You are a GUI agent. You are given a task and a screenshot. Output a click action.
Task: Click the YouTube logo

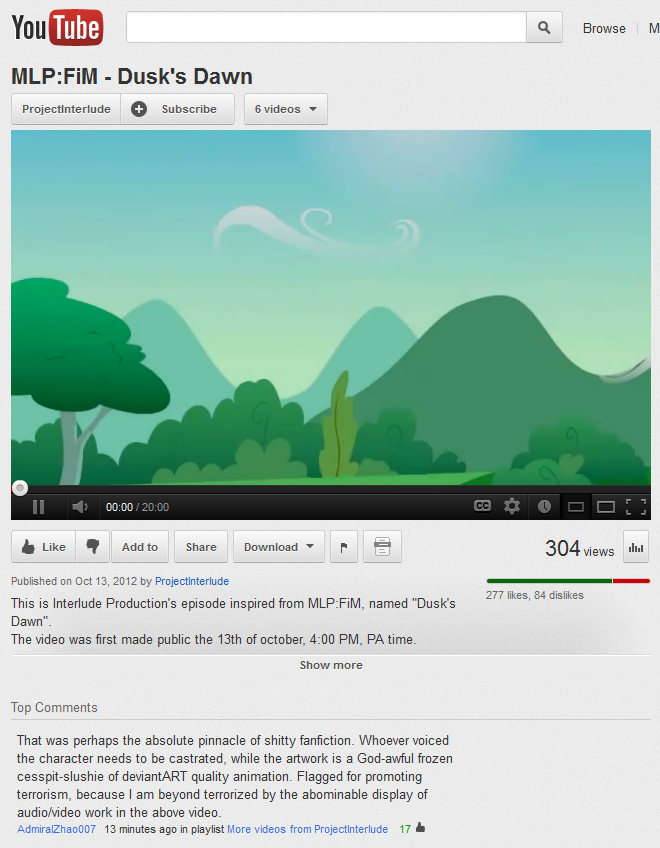[x=57, y=27]
